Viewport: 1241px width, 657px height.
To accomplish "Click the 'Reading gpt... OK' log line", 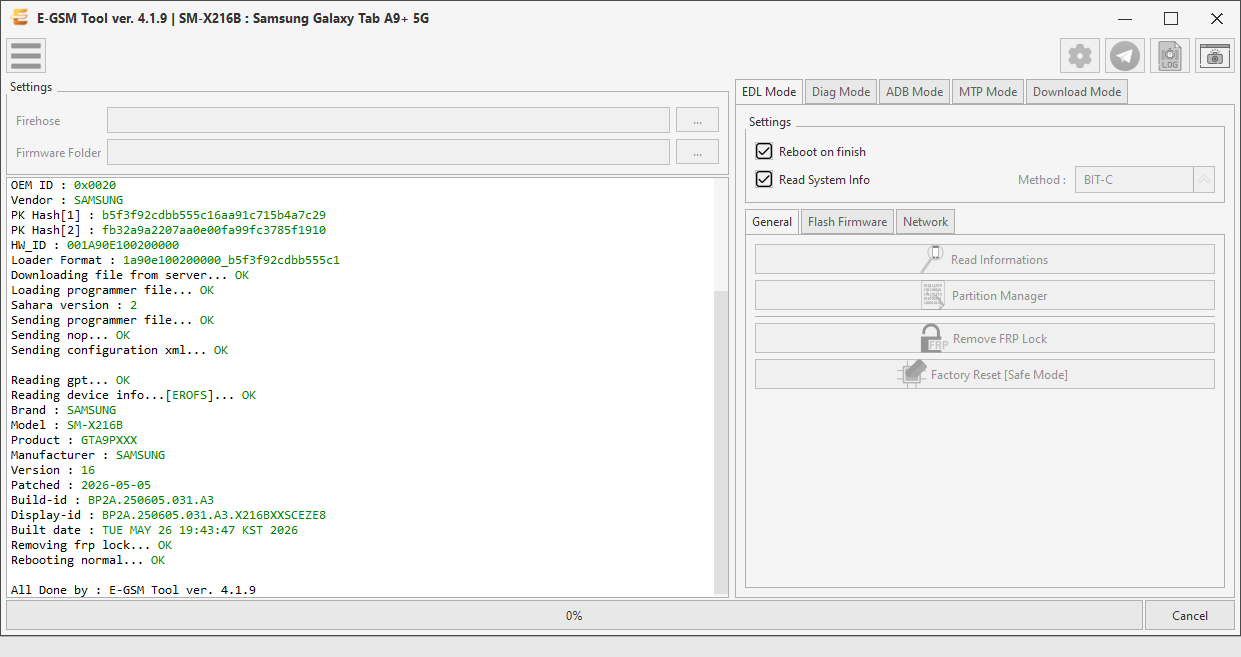I will (70, 380).
